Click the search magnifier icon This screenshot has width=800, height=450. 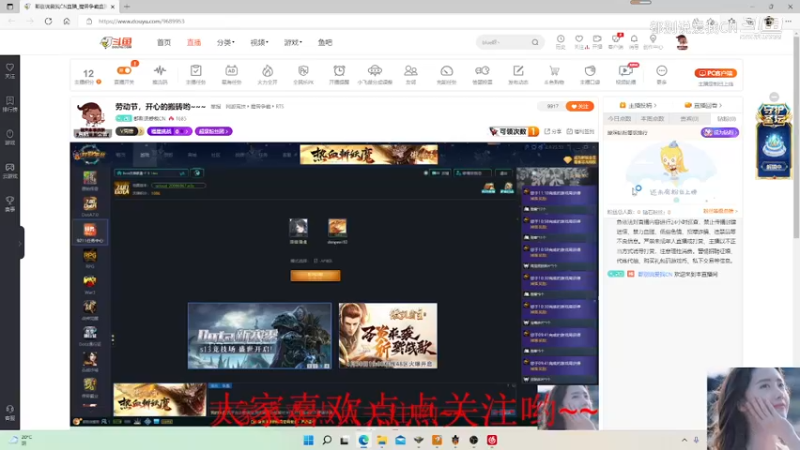tap(535, 42)
